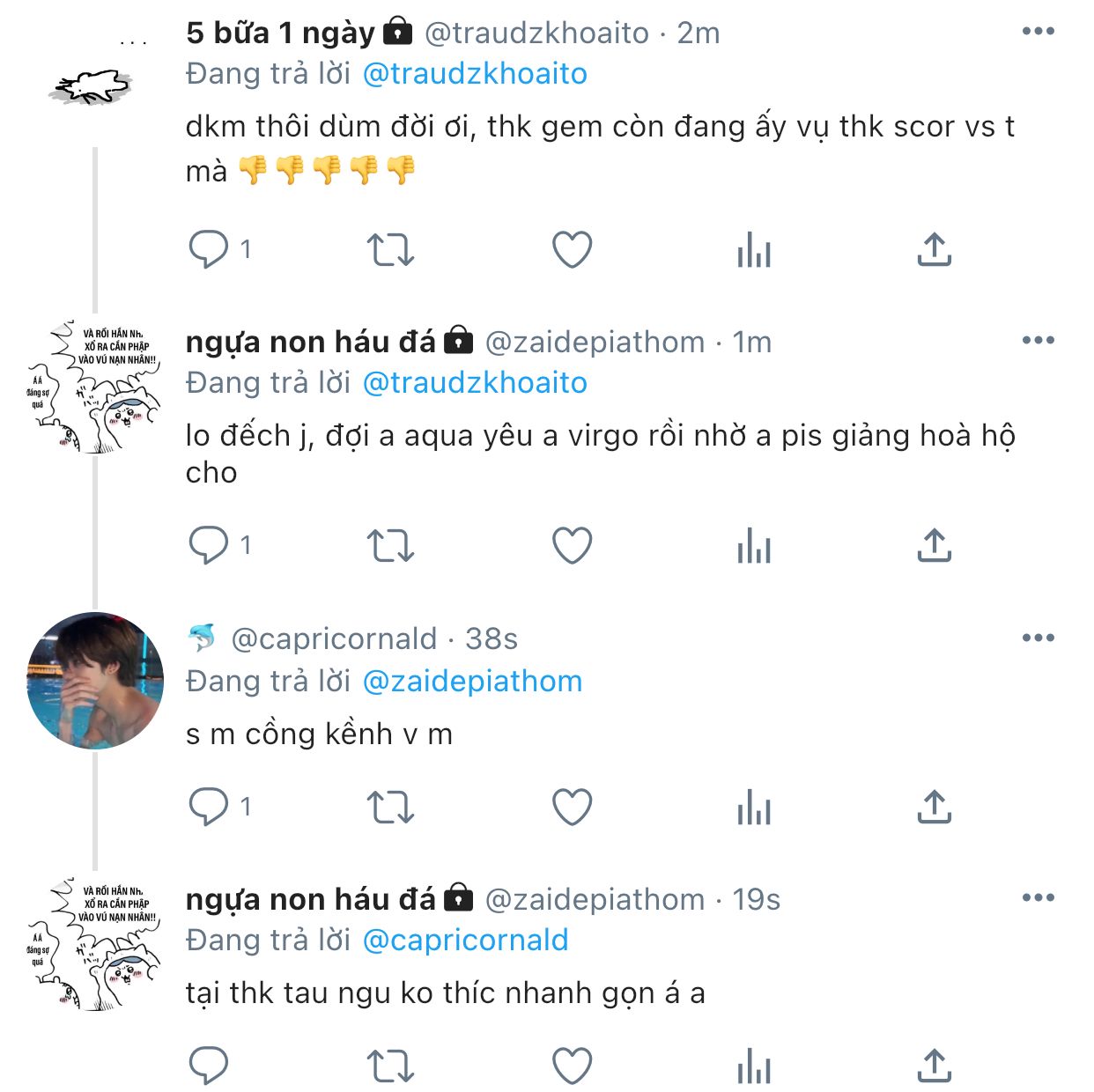Open the @zaidepiathom reply-to mention link
The image size is (1094, 1092).
tap(472, 681)
